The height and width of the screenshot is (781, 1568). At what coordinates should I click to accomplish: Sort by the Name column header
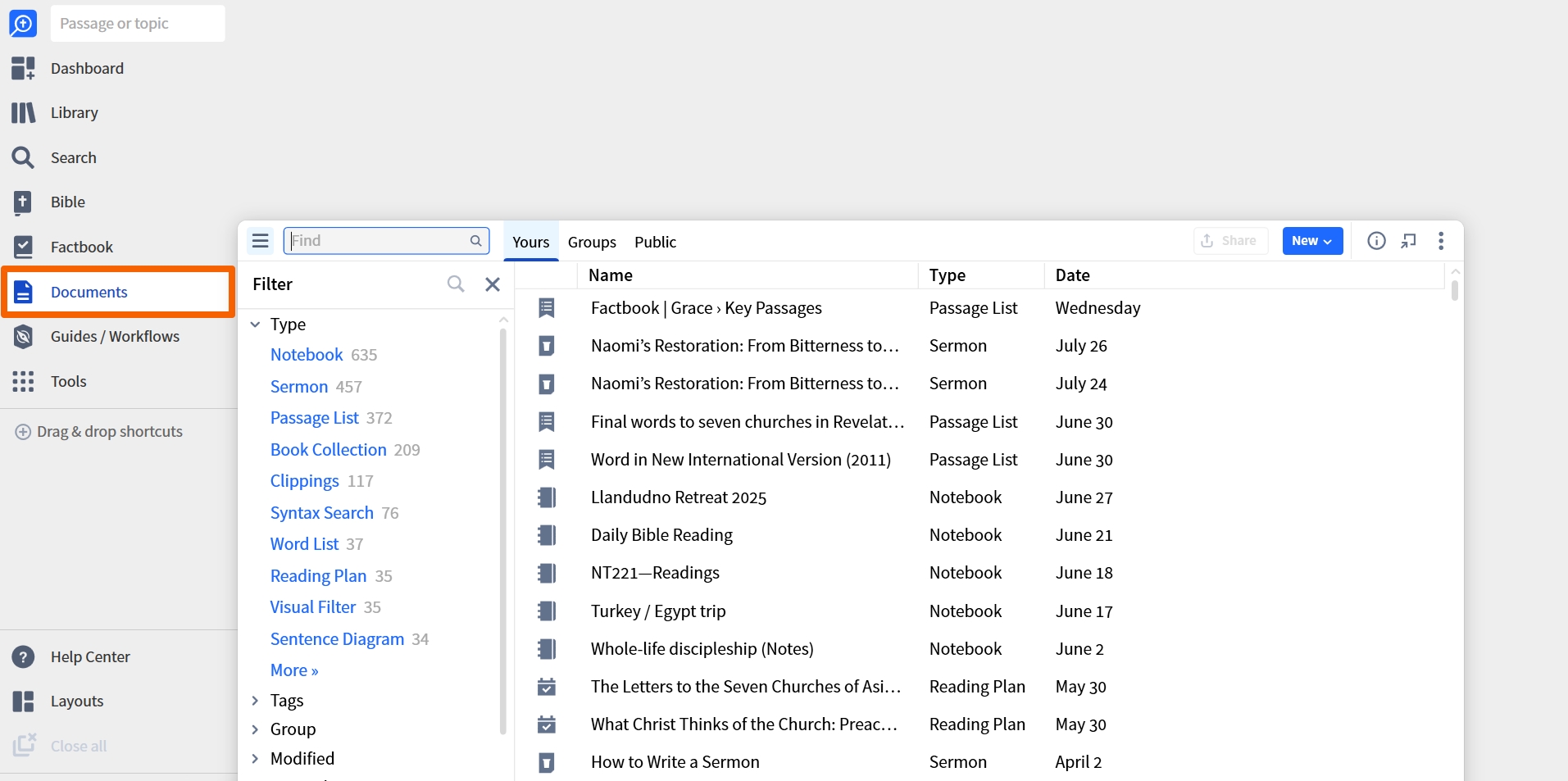[x=611, y=275]
